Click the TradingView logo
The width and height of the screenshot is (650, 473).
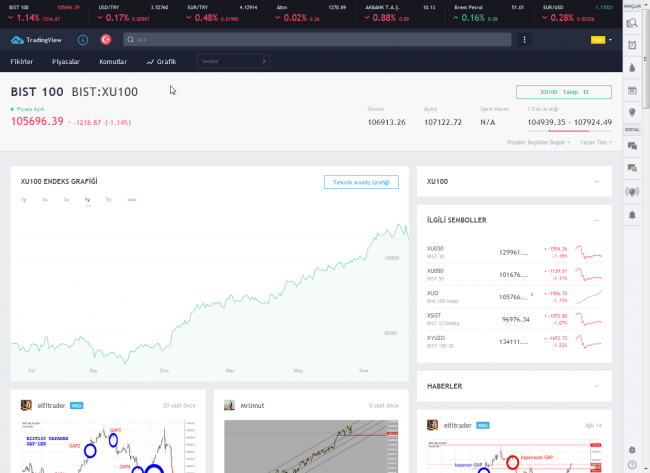point(36,40)
